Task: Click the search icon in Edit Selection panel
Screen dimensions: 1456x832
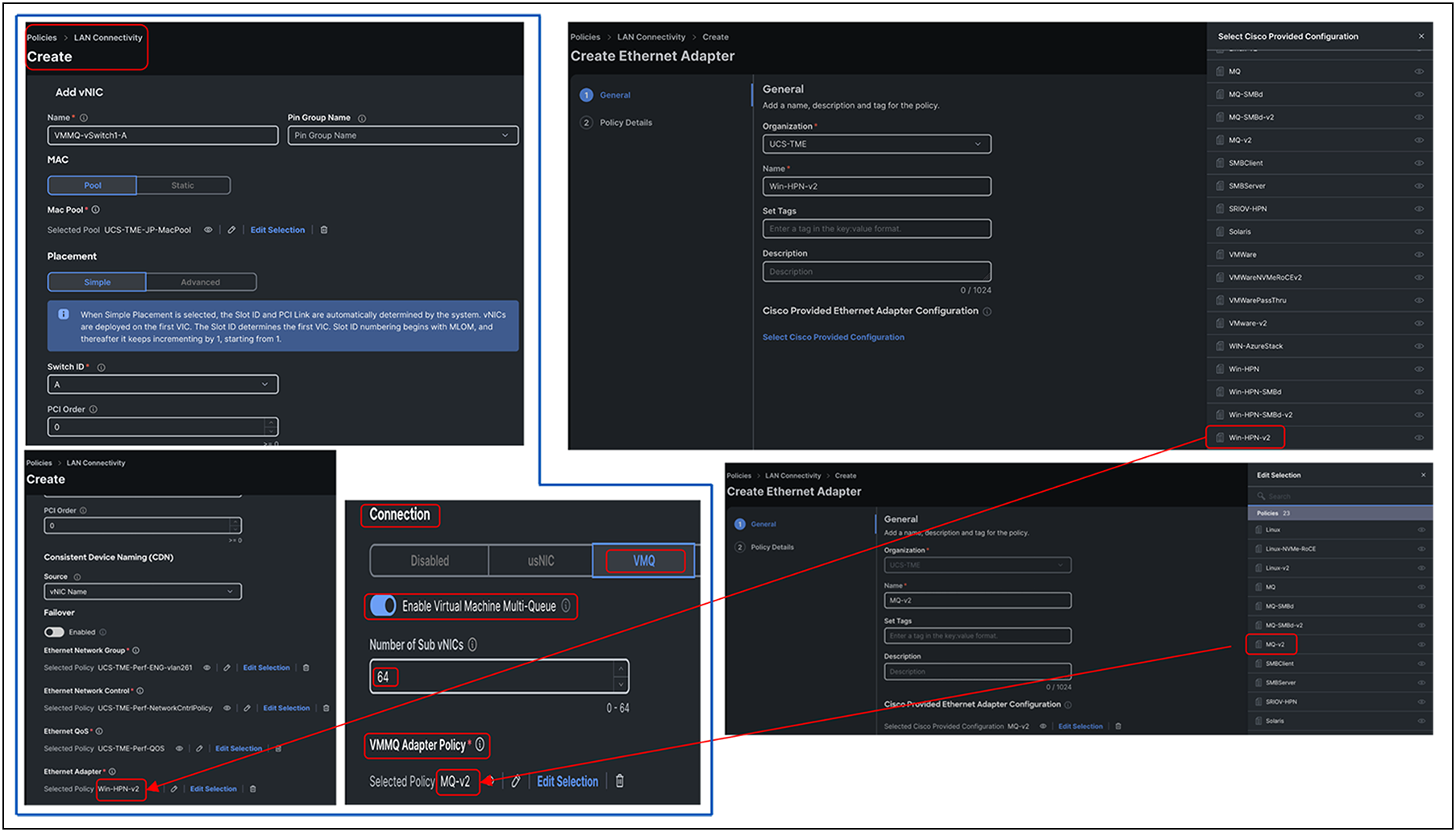Action: (1261, 496)
